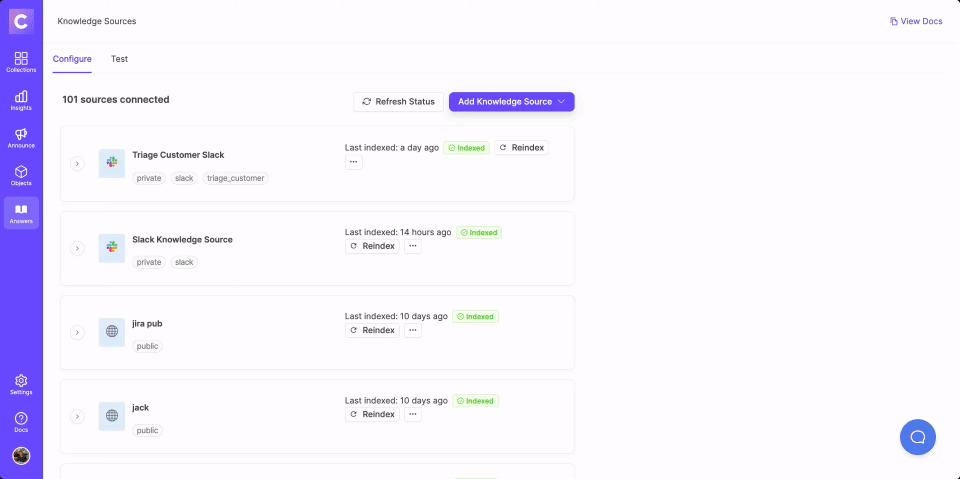Select the Configure tab
This screenshot has height=479, width=960.
click(x=72, y=59)
